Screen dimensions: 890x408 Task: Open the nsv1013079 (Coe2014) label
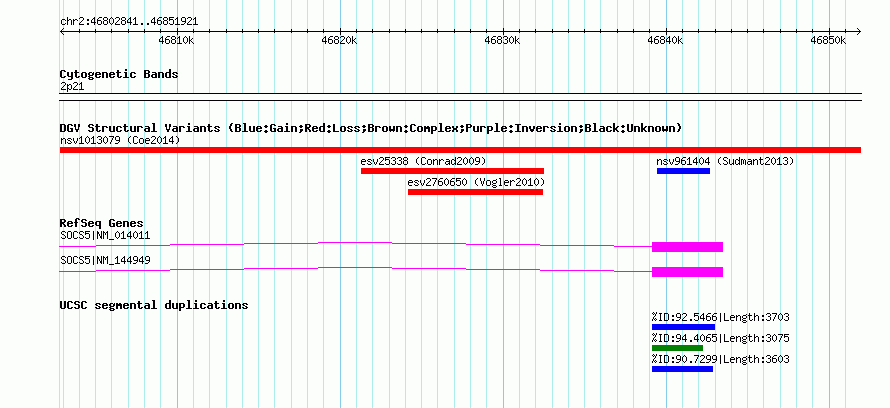pyautogui.click(x=120, y=140)
